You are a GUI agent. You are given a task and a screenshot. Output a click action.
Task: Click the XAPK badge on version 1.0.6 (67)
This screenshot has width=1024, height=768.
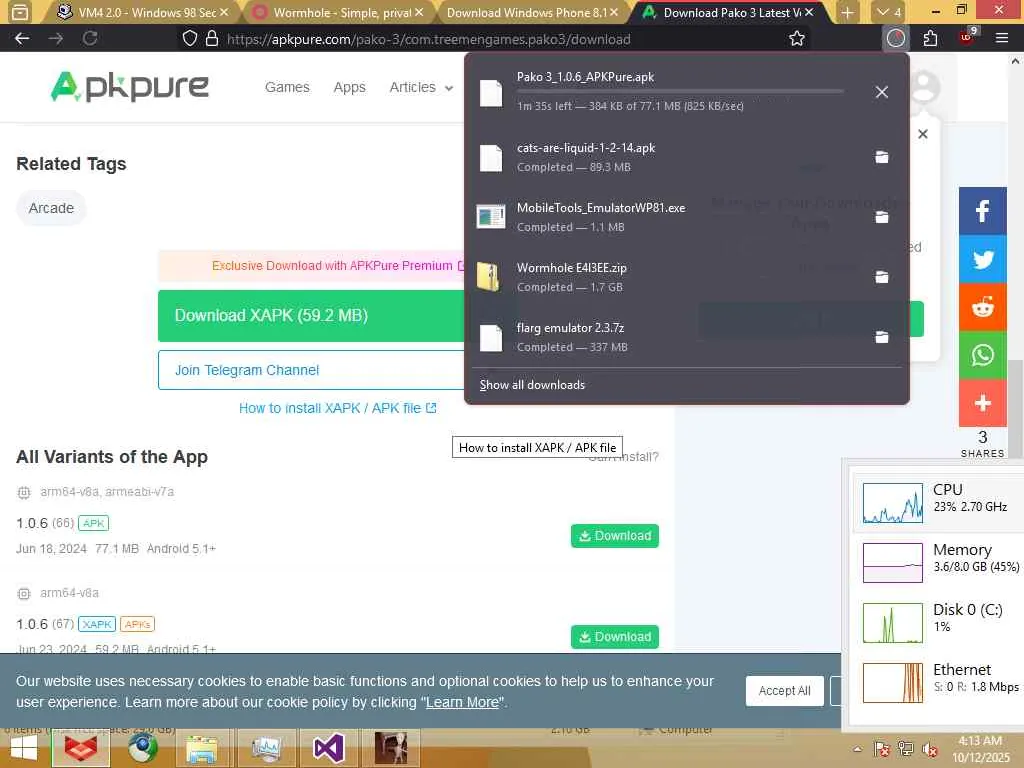97,624
